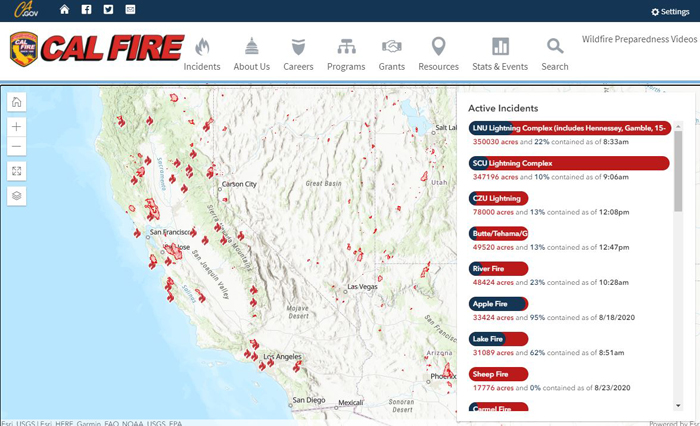Open Lake Fire incident

[498, 339]
